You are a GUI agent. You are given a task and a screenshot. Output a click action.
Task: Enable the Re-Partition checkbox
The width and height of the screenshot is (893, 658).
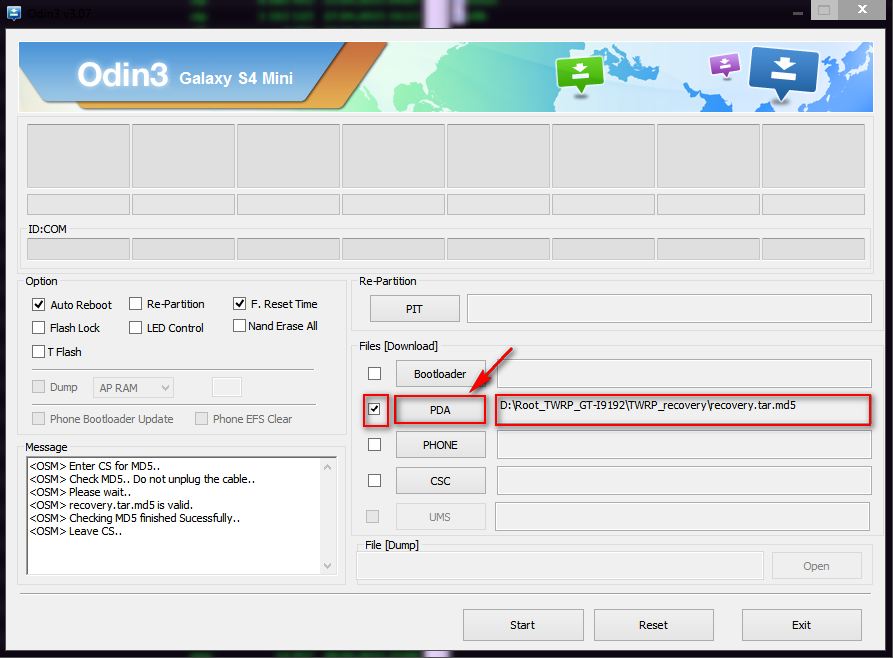[136, 304]
